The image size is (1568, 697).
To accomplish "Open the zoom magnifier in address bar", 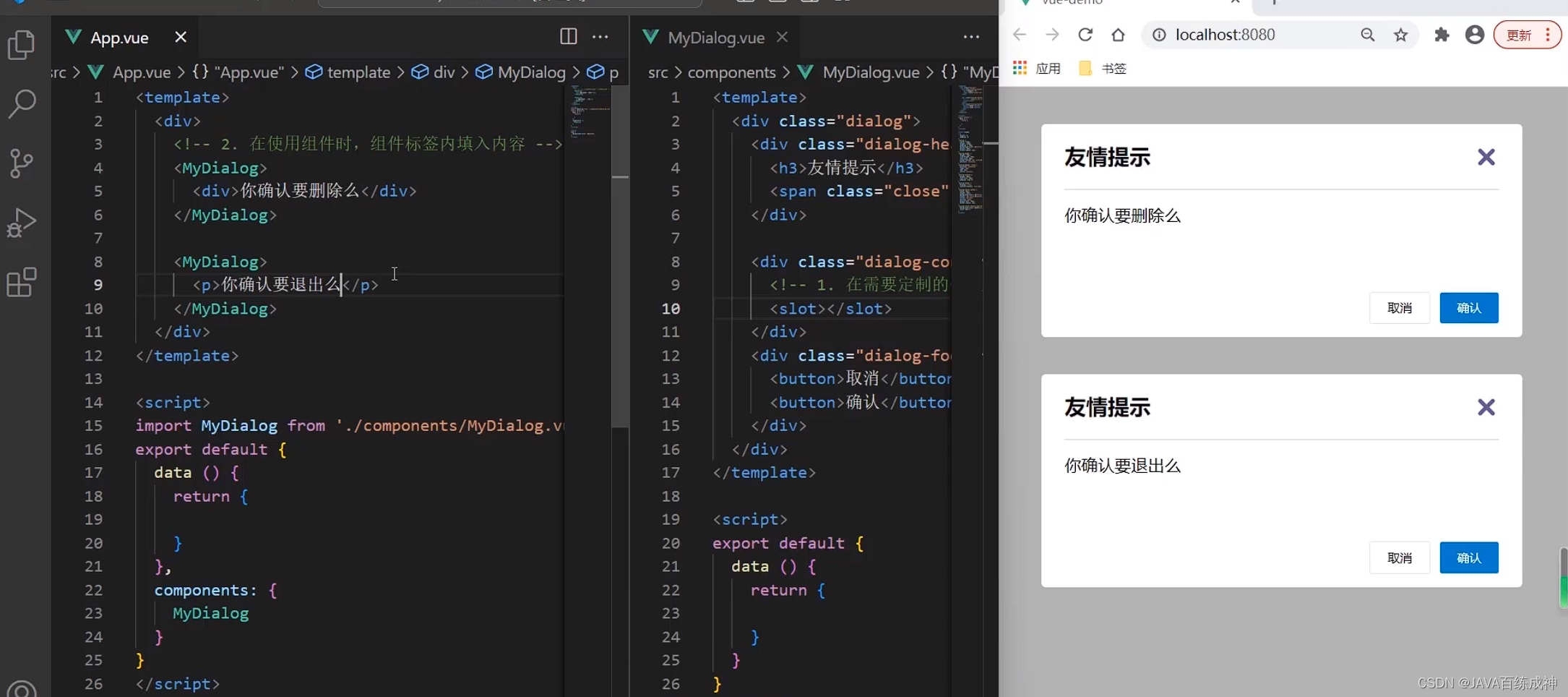I will [1368, 35].
